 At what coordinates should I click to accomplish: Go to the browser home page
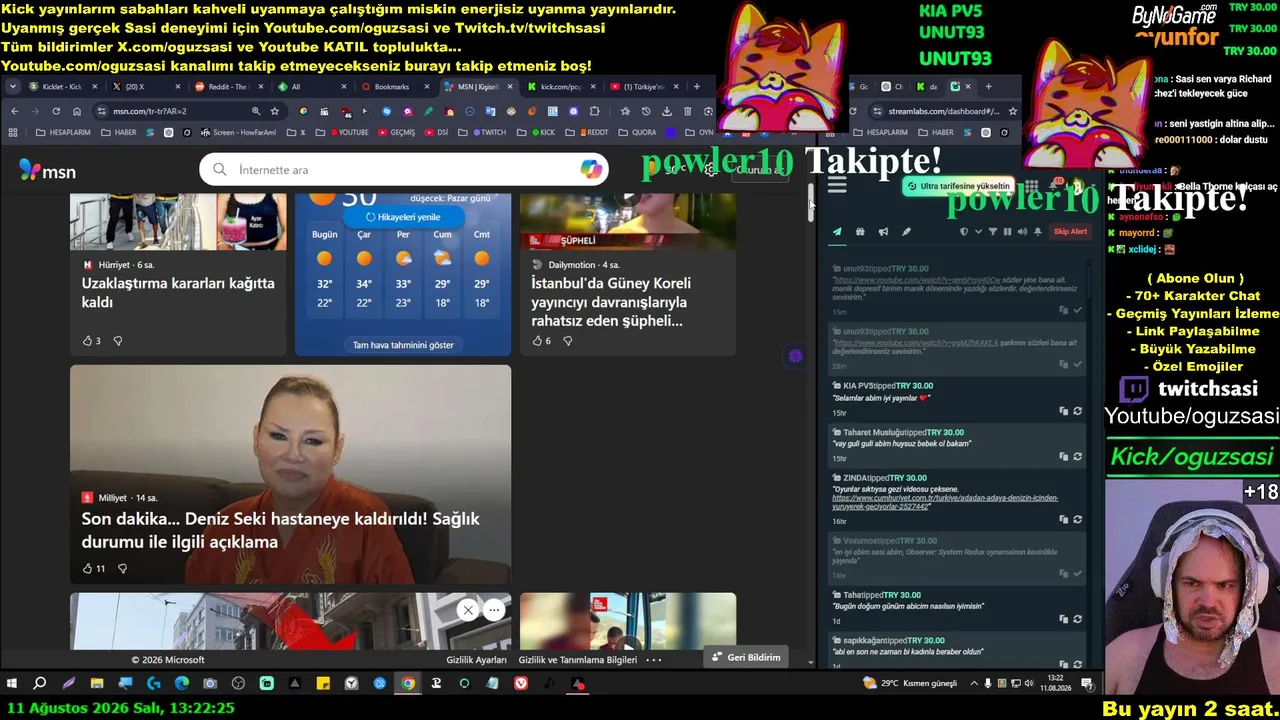(77, 111)
